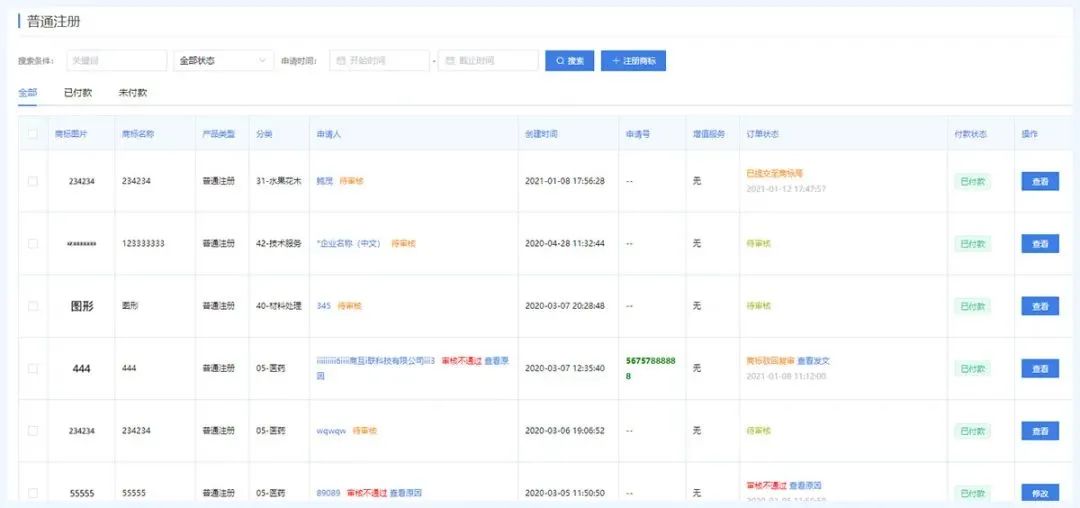1080x508 pixels.
Task: Open applicant link wqwqw
Action: pos(331,431)
